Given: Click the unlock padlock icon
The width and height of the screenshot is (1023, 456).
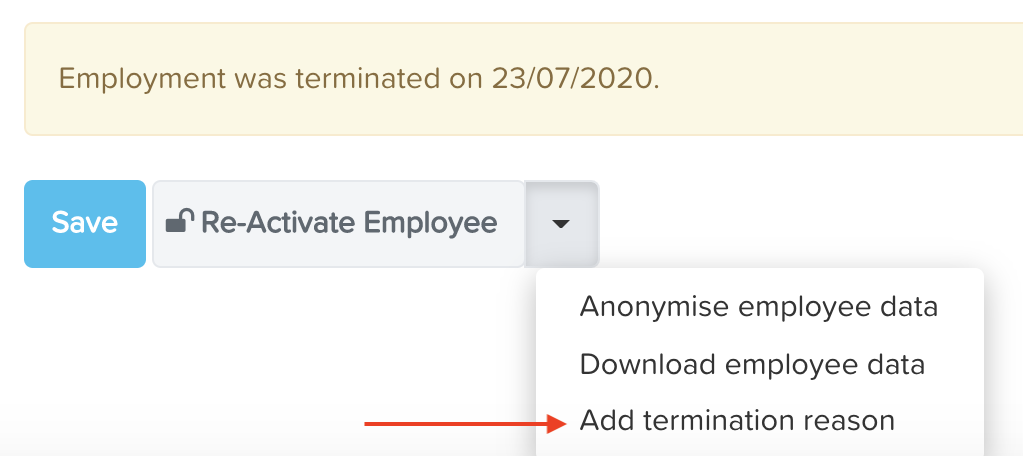Looking at the screenshot, I should coord(180,222).
